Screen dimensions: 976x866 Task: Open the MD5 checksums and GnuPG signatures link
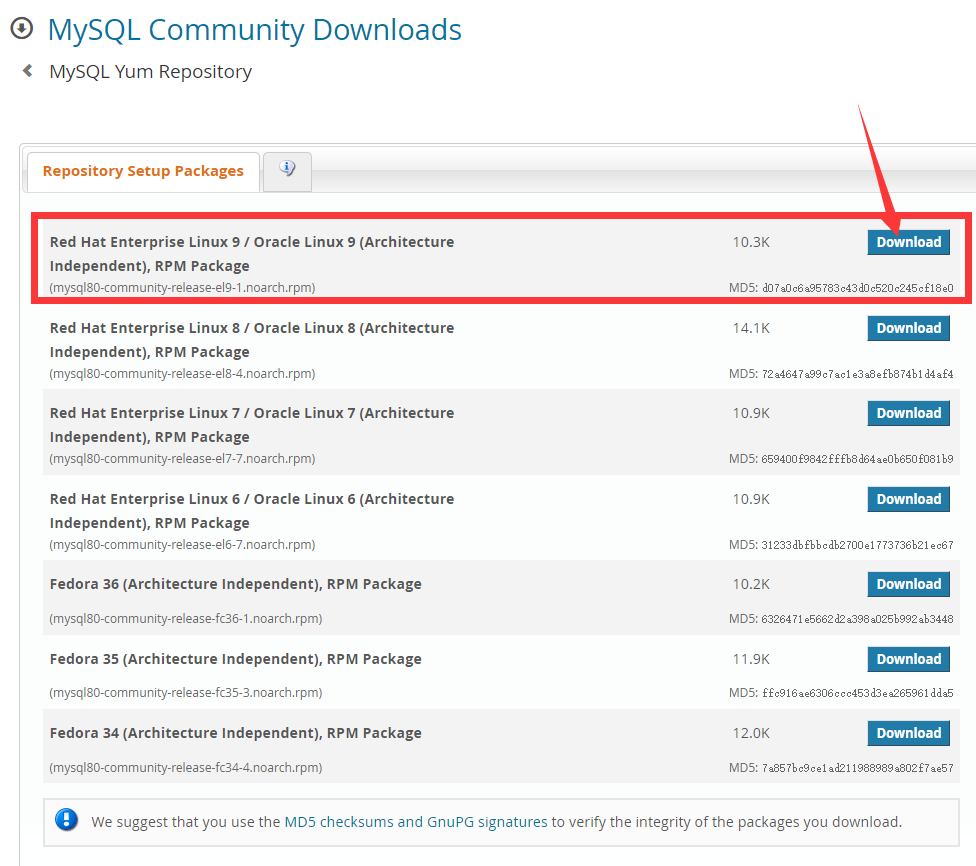click(x=416, y=822)
